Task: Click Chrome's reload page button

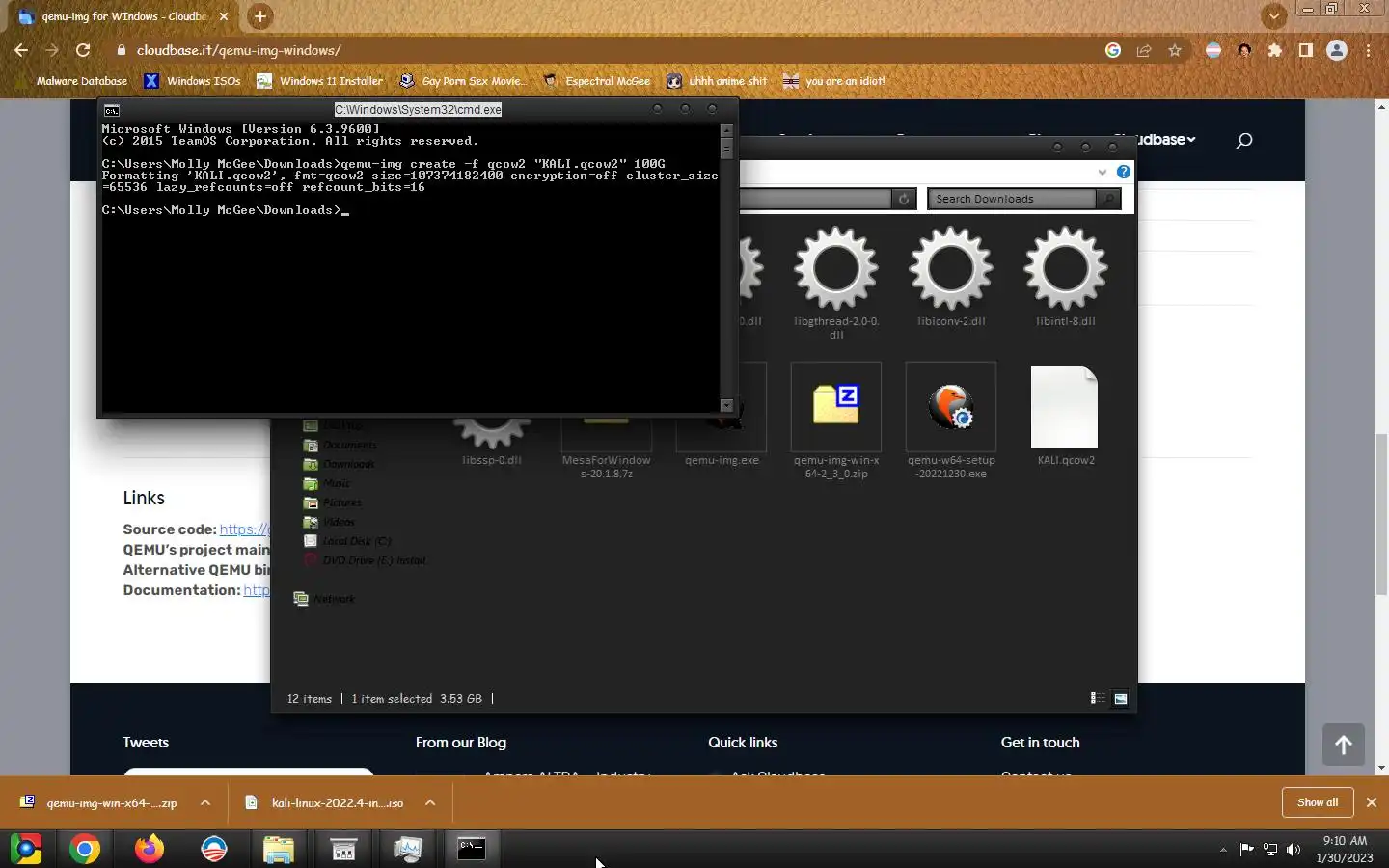Action: pos(83,50)
